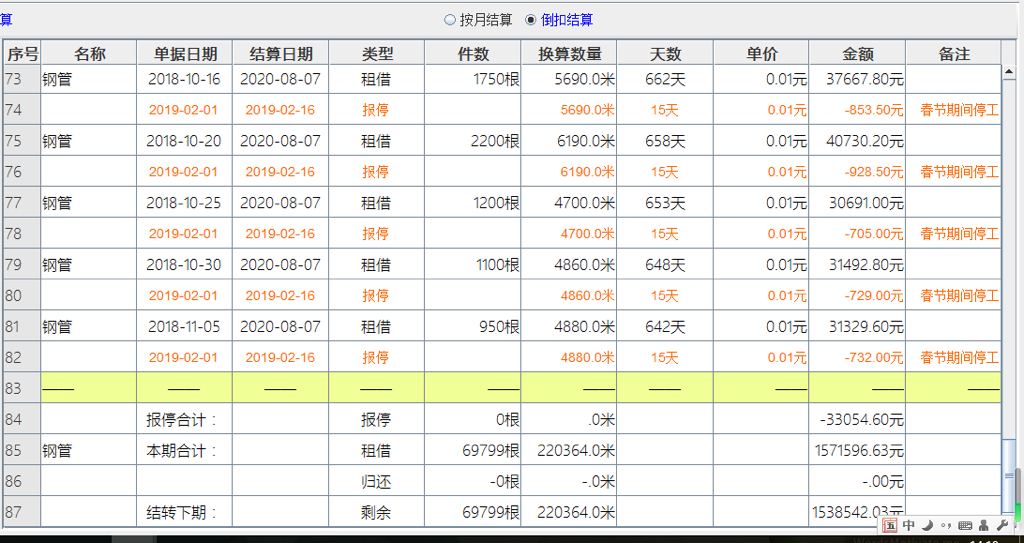The width and height of the screenshot is (1024, 543).
Task: Click 钢管 name cell in row 75
Action: [89, 140]
